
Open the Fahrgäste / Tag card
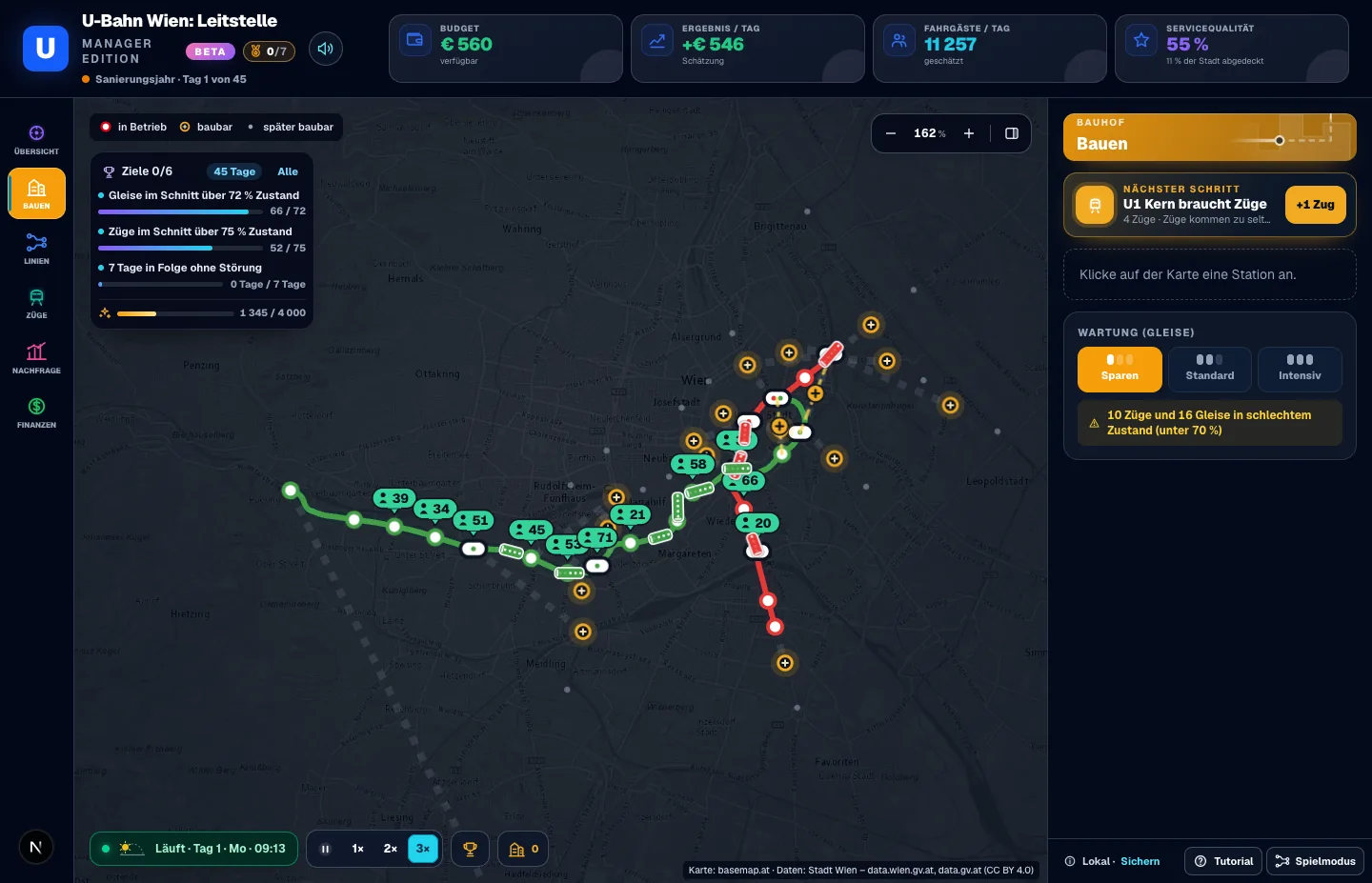(990, 49)
